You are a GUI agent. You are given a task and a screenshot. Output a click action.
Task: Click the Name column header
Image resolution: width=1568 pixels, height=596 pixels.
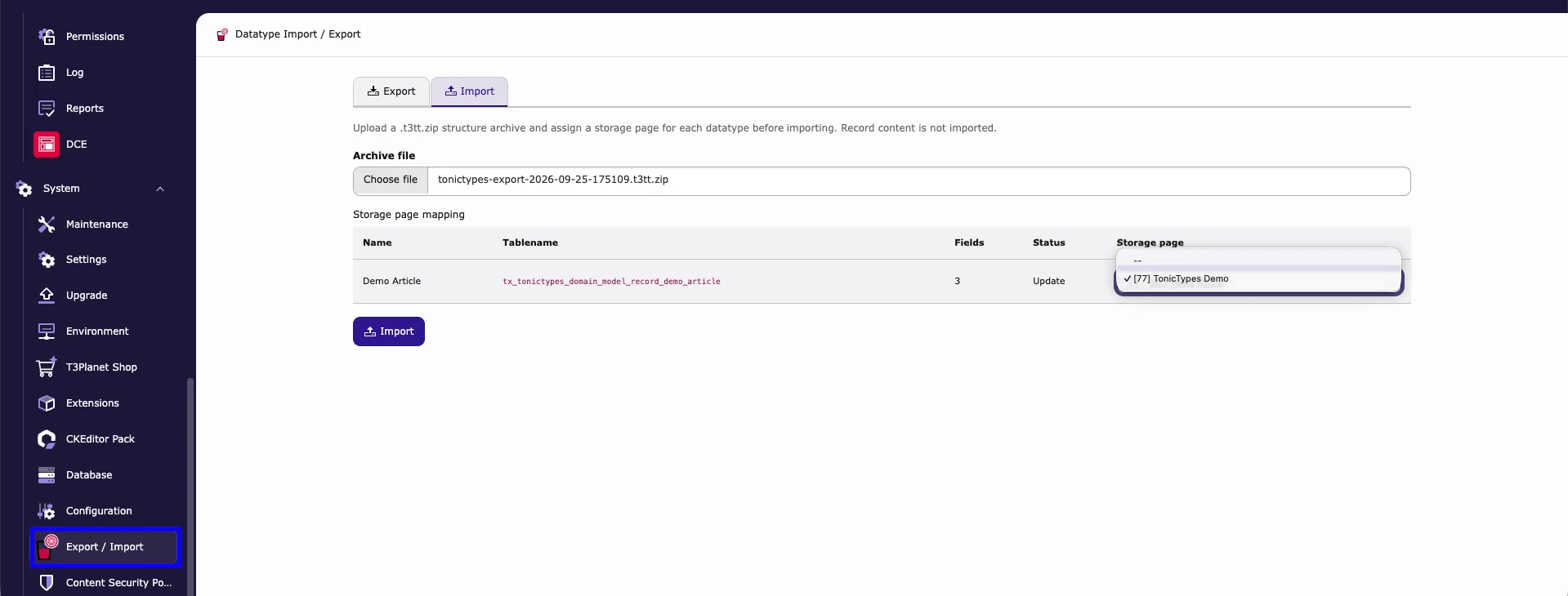377,242
